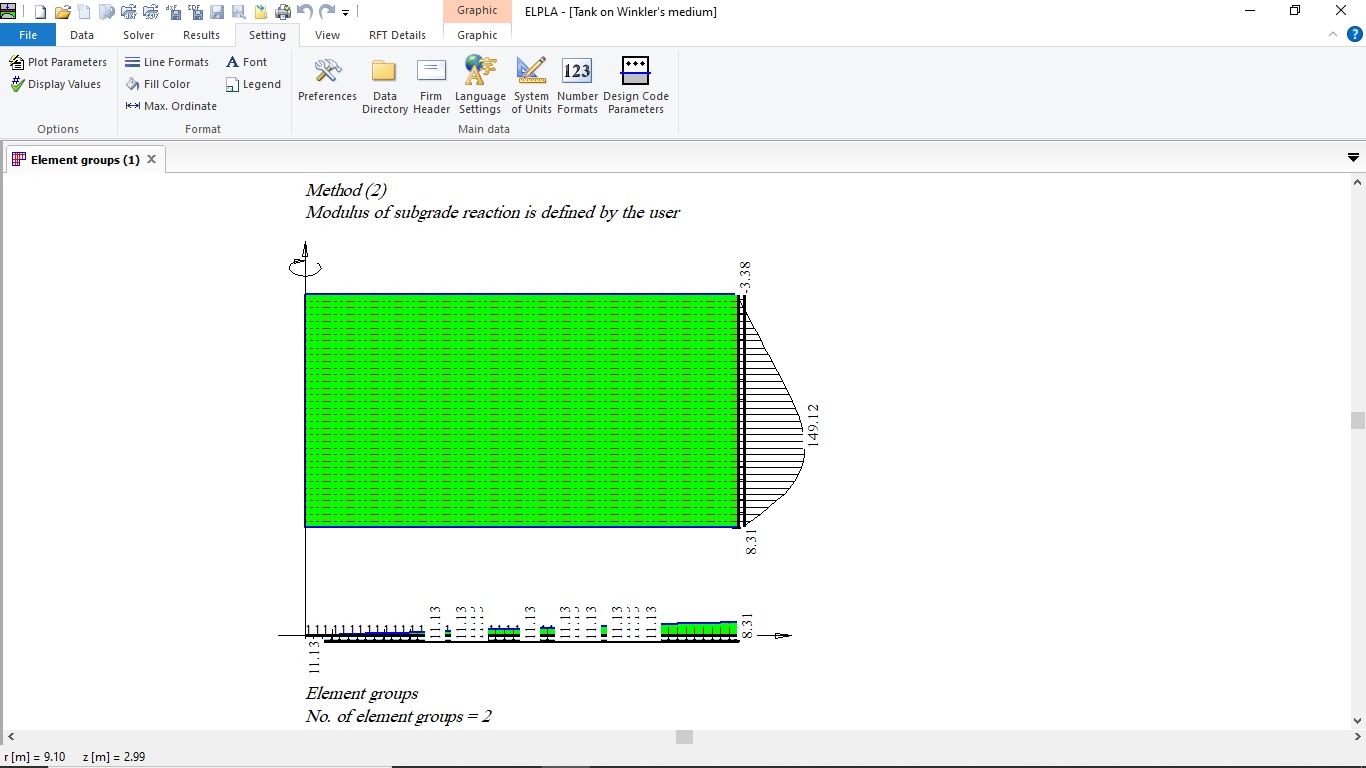
Task: Expand the Customize Quick Access Toolbar arrow
Action: coord(346,13)
